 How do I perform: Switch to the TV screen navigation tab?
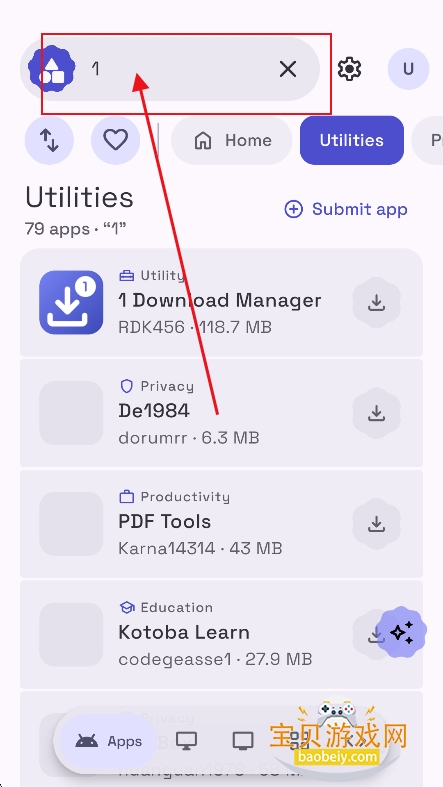243,741
